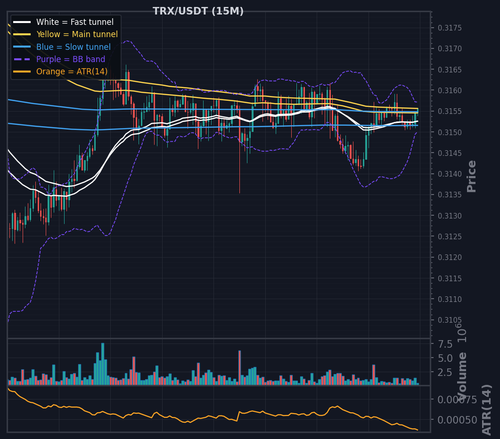Click the 0.00050 ATR tick label
Image resolution: width=500 pixels, height=439 pixels.
pyautogui.click(x=457, y=420)
